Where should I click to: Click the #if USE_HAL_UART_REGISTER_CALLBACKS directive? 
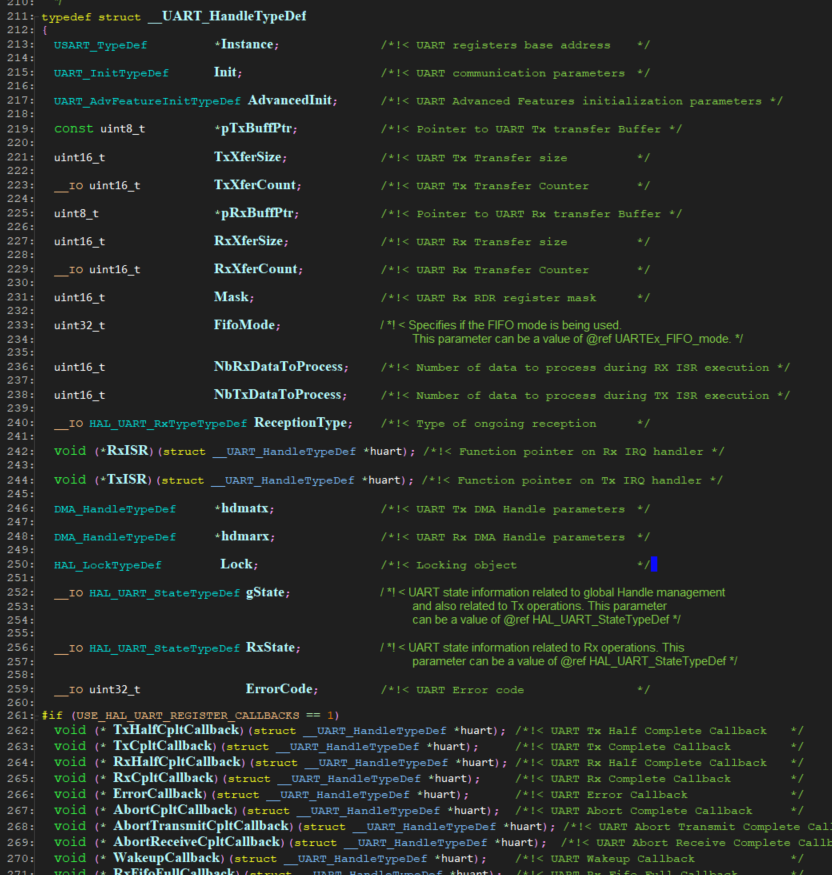(190, 715)
